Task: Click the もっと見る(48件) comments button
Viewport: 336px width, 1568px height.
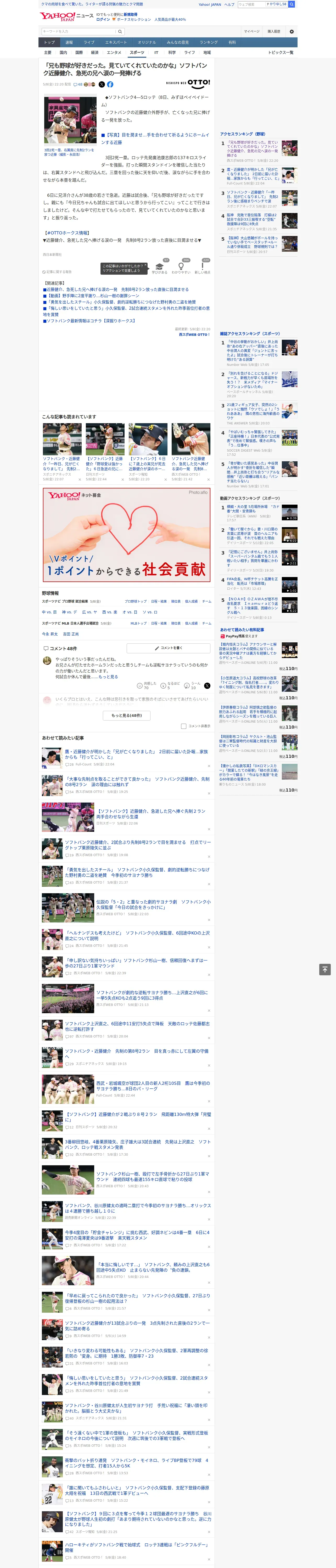Action: 127,716
